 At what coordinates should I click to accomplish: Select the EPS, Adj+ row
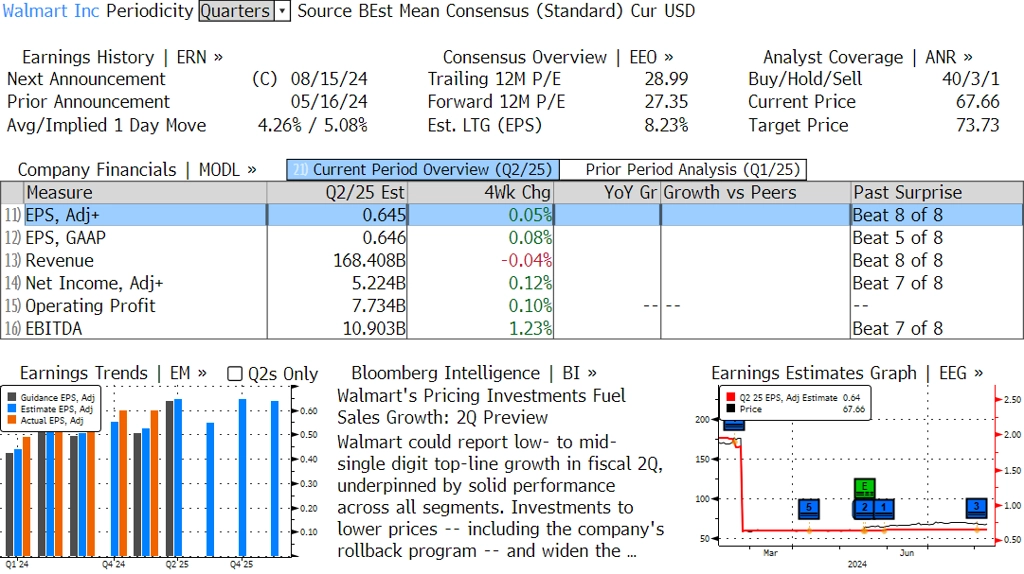512,215
